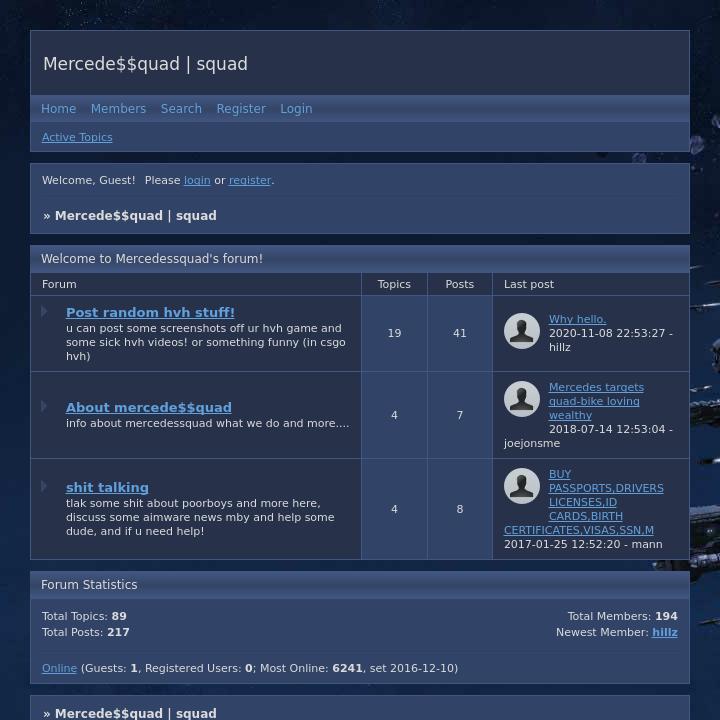View Active Topics
Screen dimensions: 720x720
[77, 137]
